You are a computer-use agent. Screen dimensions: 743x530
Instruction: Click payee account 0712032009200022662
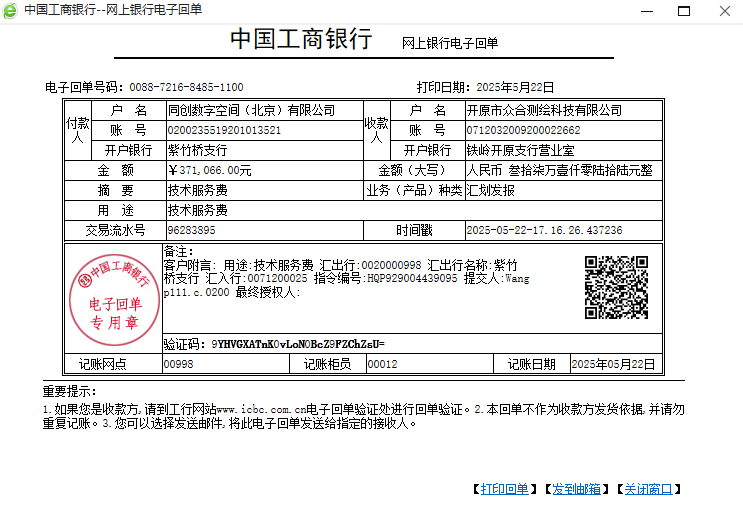pyautogui.click(x=523, y=130)
